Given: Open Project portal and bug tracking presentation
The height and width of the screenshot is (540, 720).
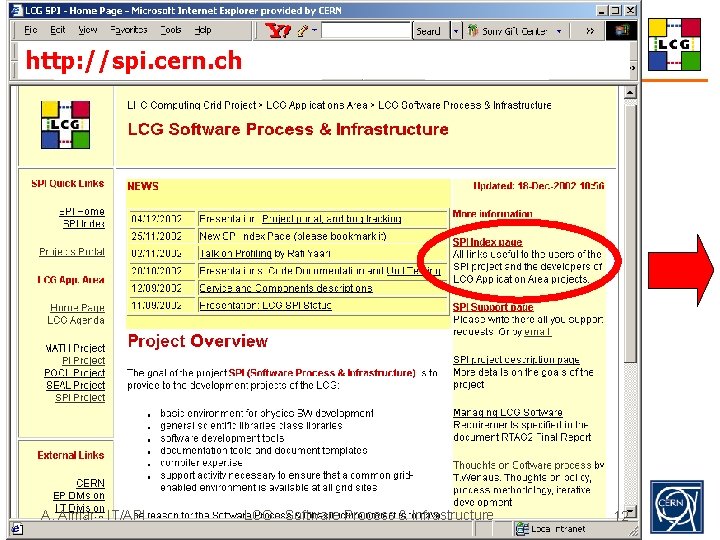Looking at the screenshot, I should pos(332,219).
